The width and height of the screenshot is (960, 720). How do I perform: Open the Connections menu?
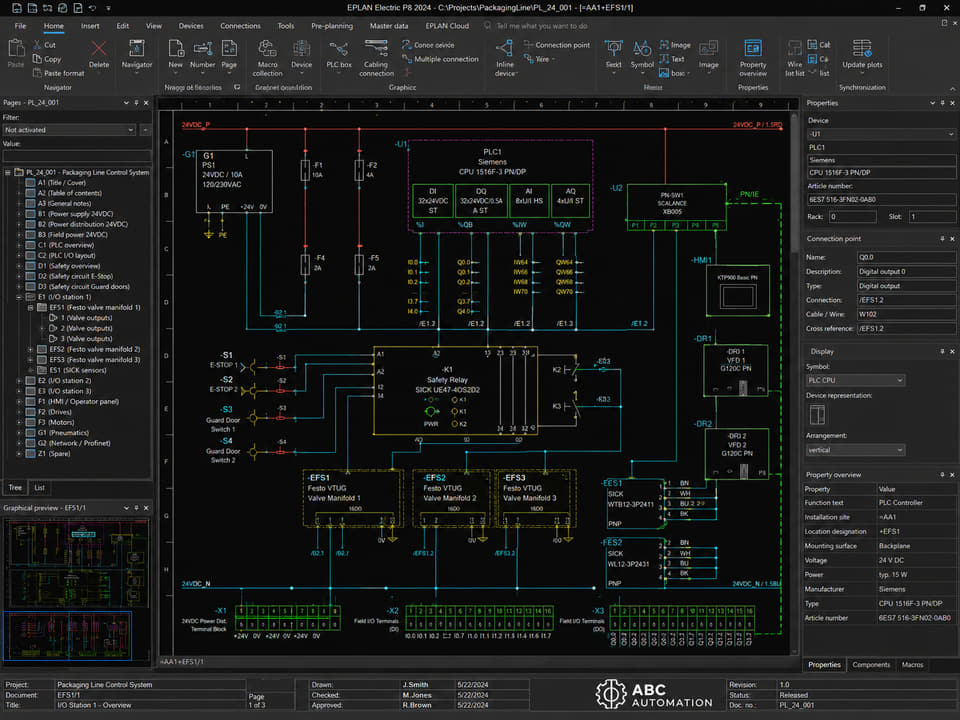click(240, 26)
